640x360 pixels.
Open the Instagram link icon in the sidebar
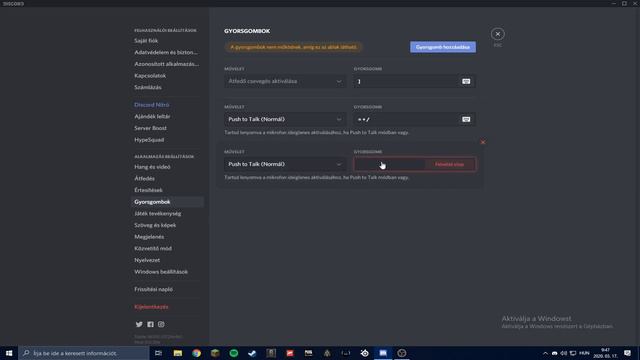161,324
